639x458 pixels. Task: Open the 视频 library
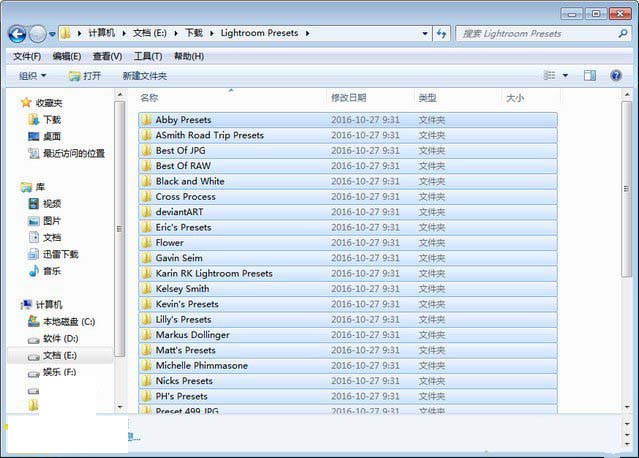[x=45, y=204]
